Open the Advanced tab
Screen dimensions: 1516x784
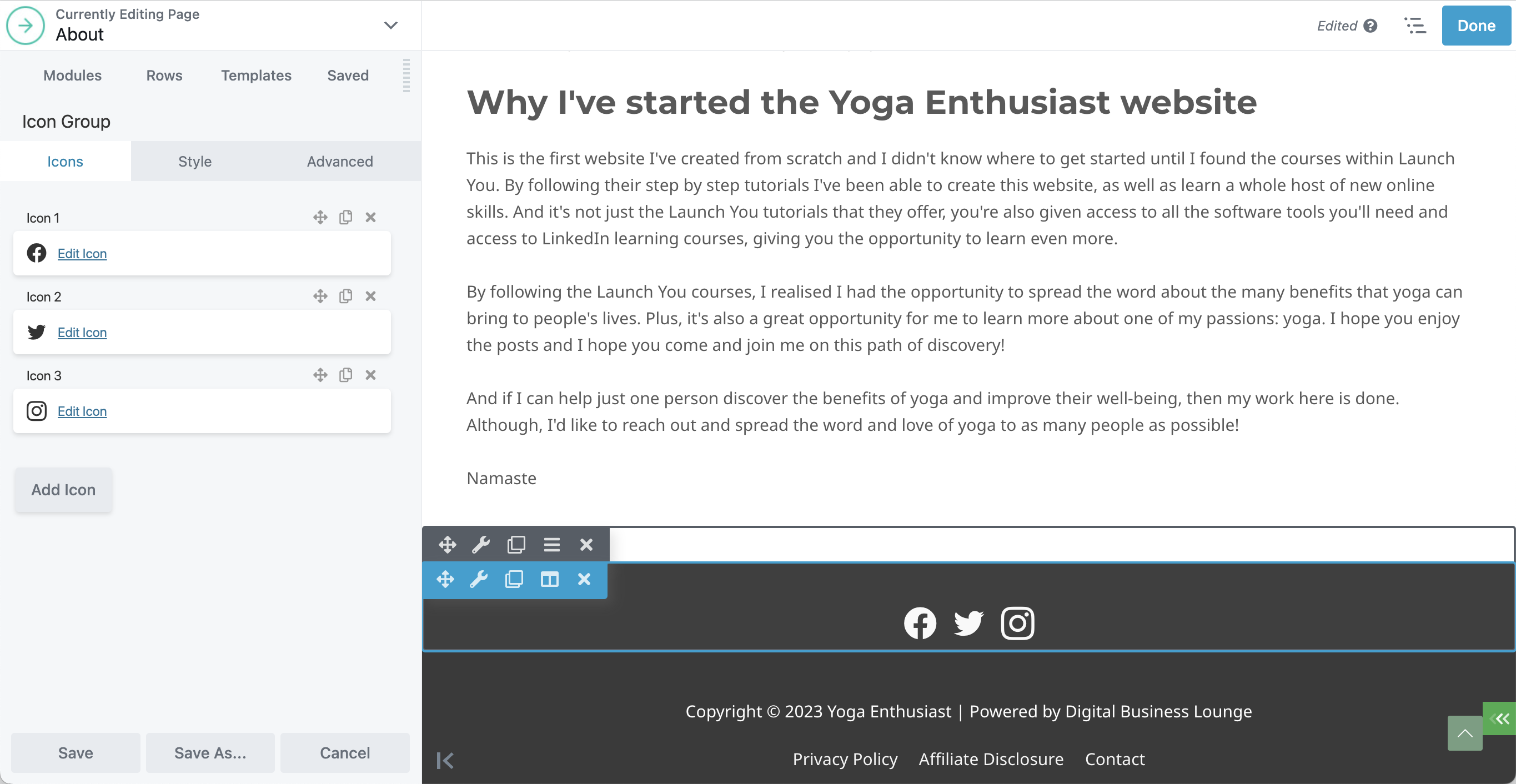click(339, 161)
